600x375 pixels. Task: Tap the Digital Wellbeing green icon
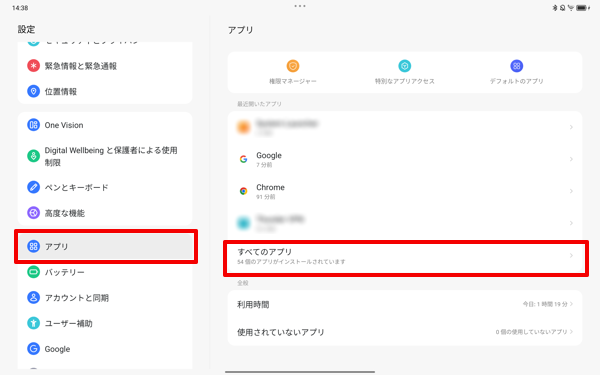tap(33, 156)
